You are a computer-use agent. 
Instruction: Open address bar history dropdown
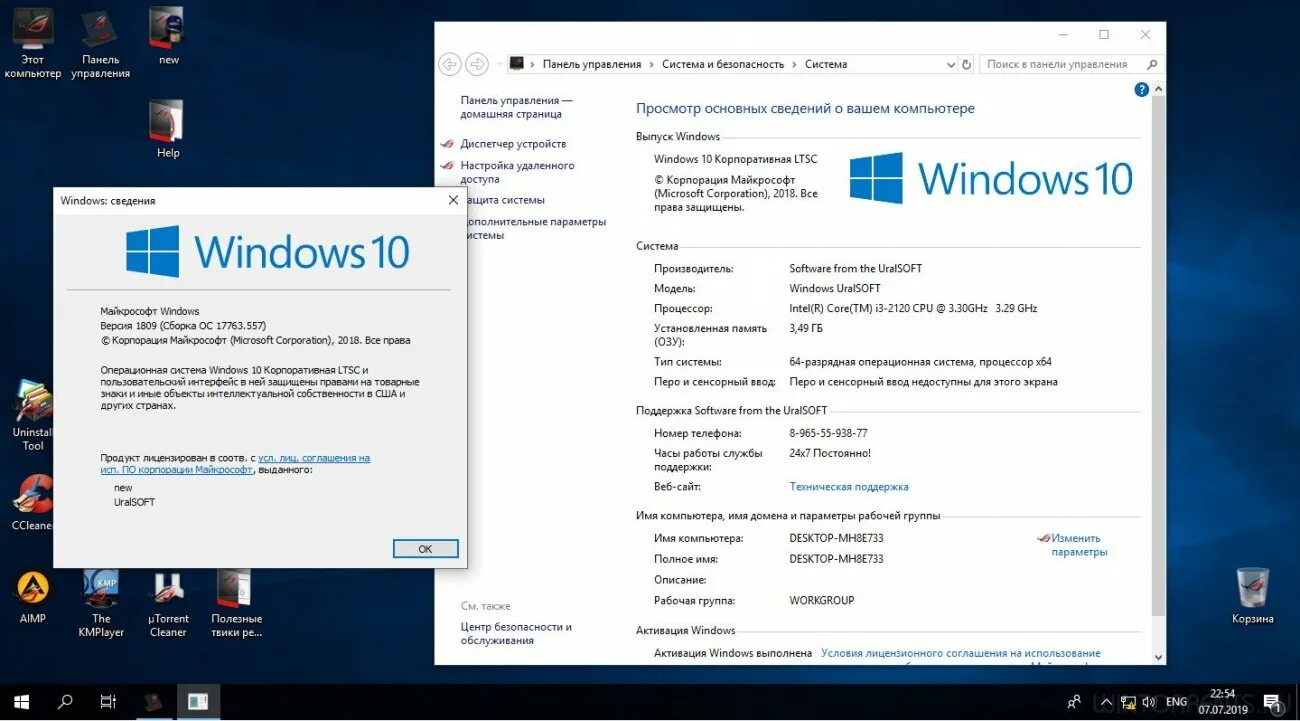pos(950,64)
